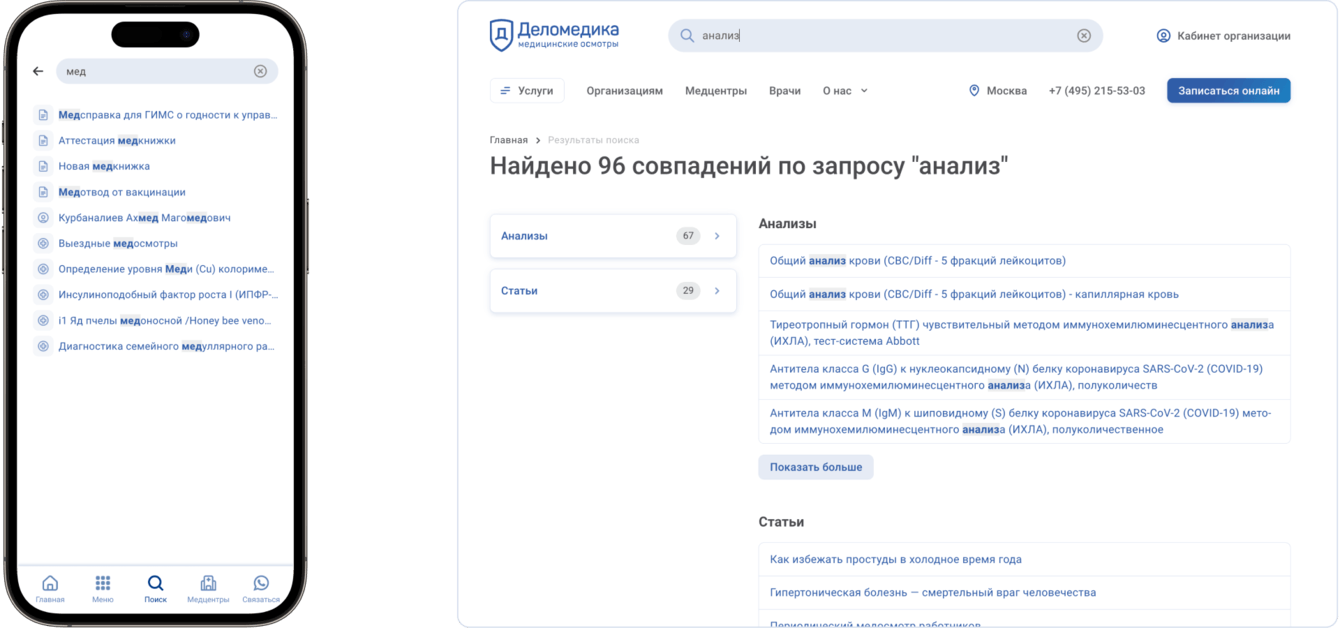Clear the phone search field 'мед'
This screenshot has height=628, width=1340.
click(260, 71)
